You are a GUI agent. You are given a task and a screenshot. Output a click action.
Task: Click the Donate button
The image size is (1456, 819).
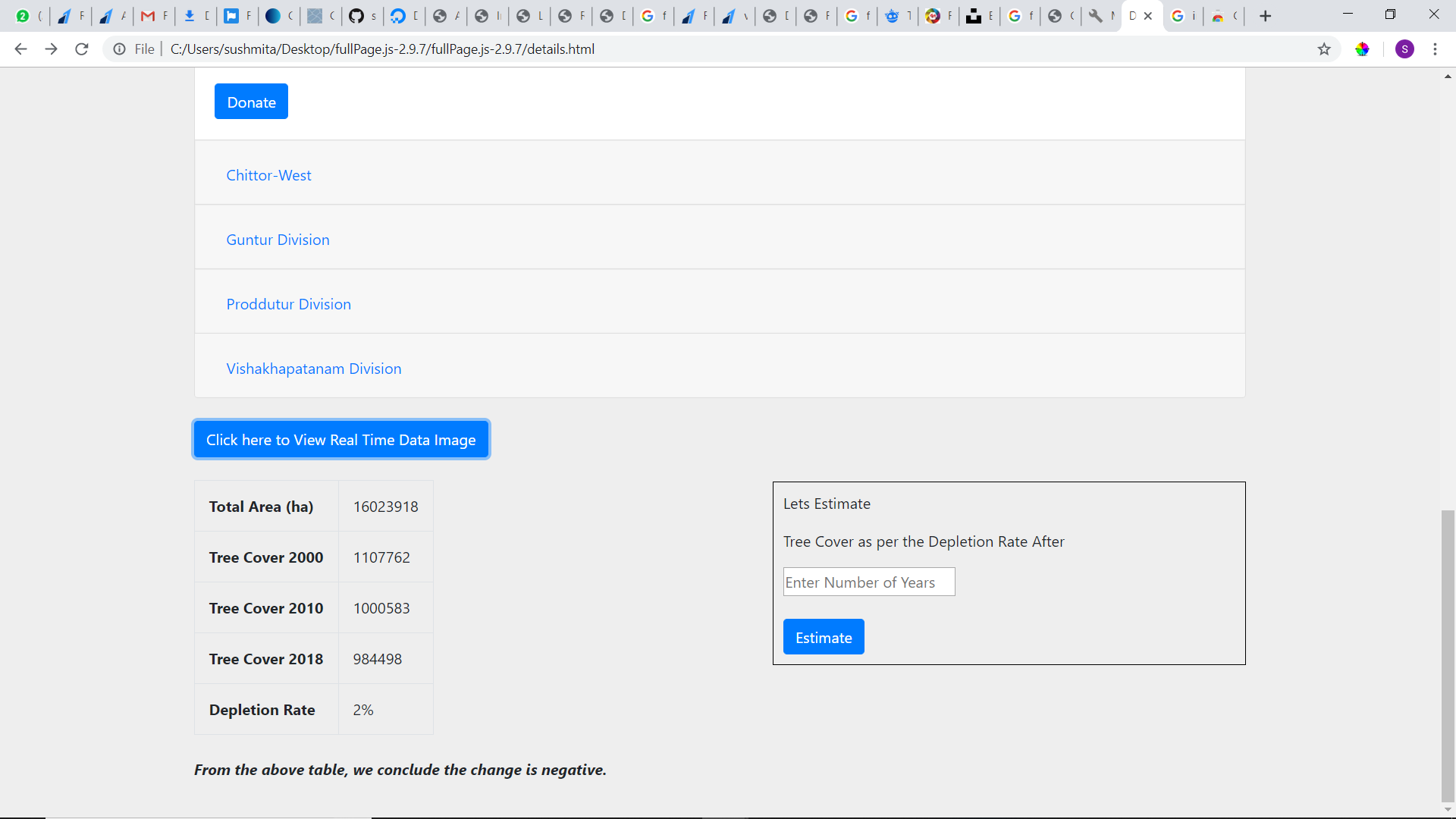point(251,102)
